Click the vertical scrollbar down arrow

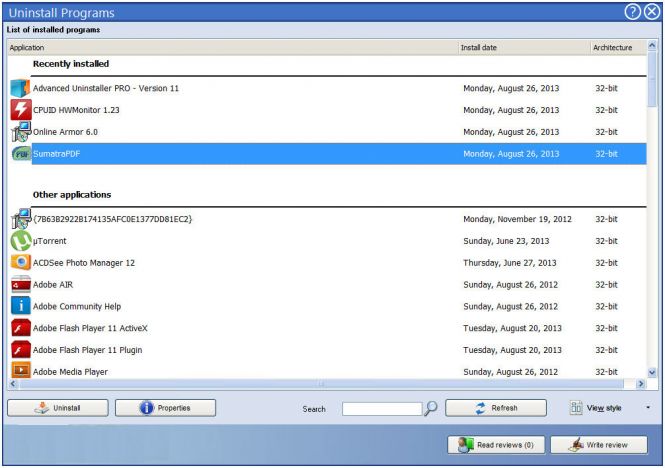652,373
